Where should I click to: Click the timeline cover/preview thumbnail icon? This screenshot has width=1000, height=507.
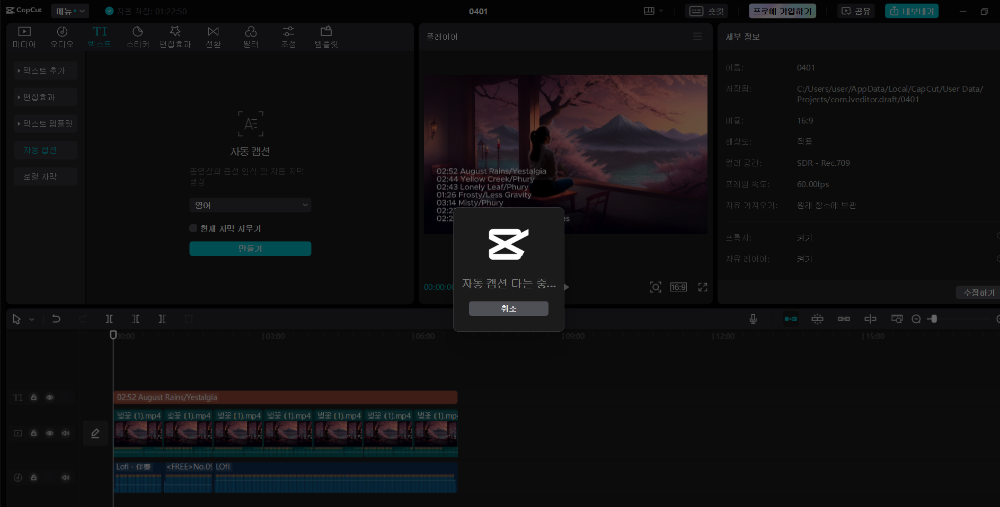pyautogui.click(x=897, y=319)
